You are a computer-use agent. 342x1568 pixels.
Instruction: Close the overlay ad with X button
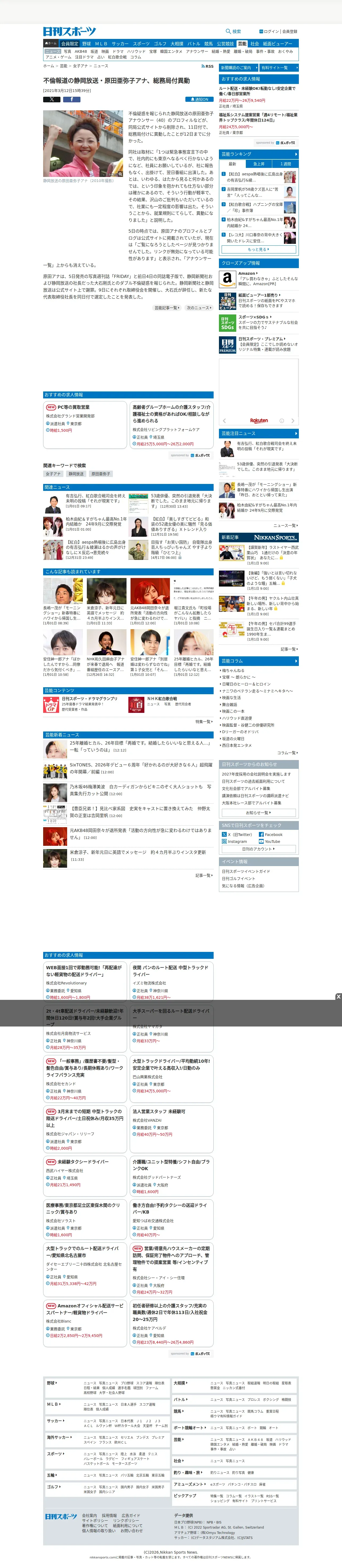tap(338, 996)
